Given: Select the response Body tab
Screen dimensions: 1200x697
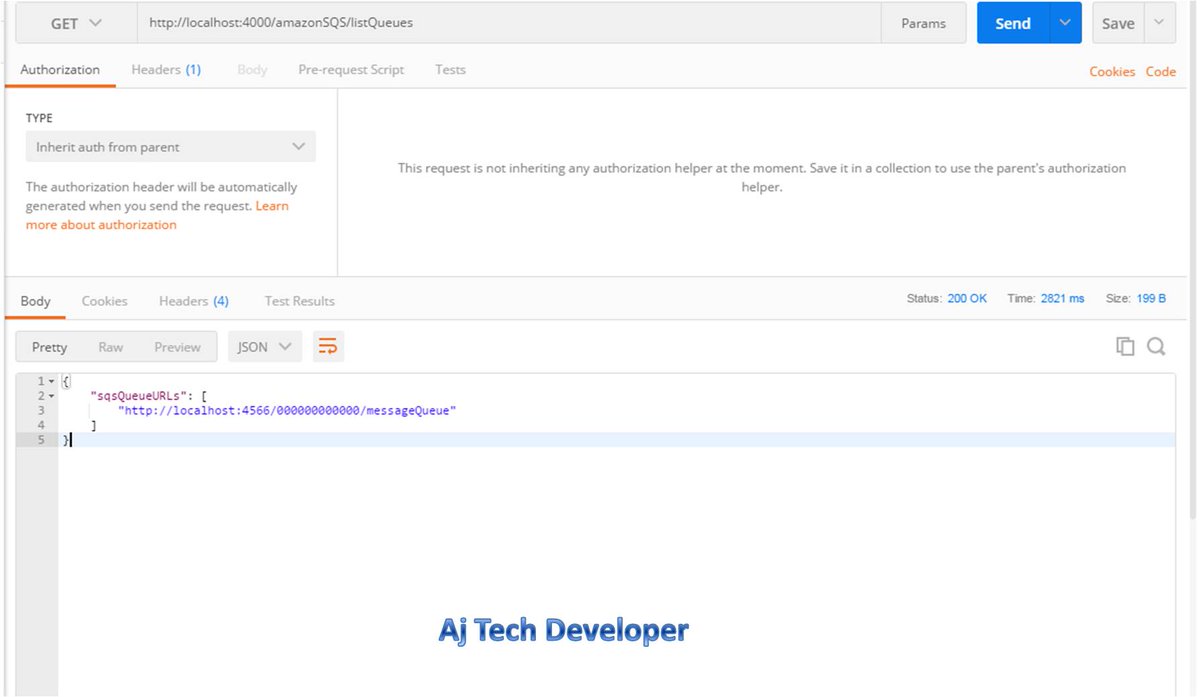Looking at the screenshot, I should click(36, 301).
